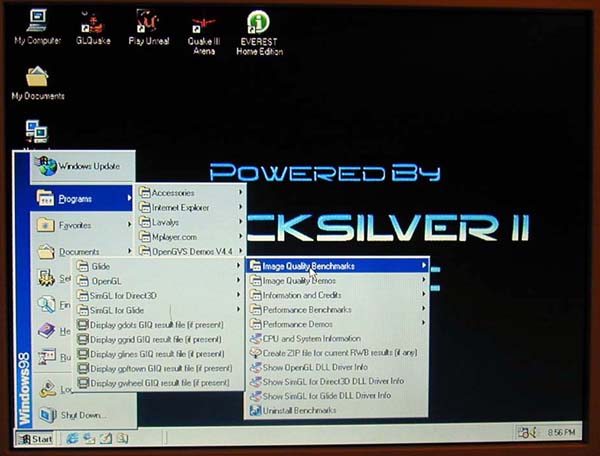Expand the Performance Benchmarks submenu arrow
The width and height of the screenshot is (600, 456).
[424, 308]
